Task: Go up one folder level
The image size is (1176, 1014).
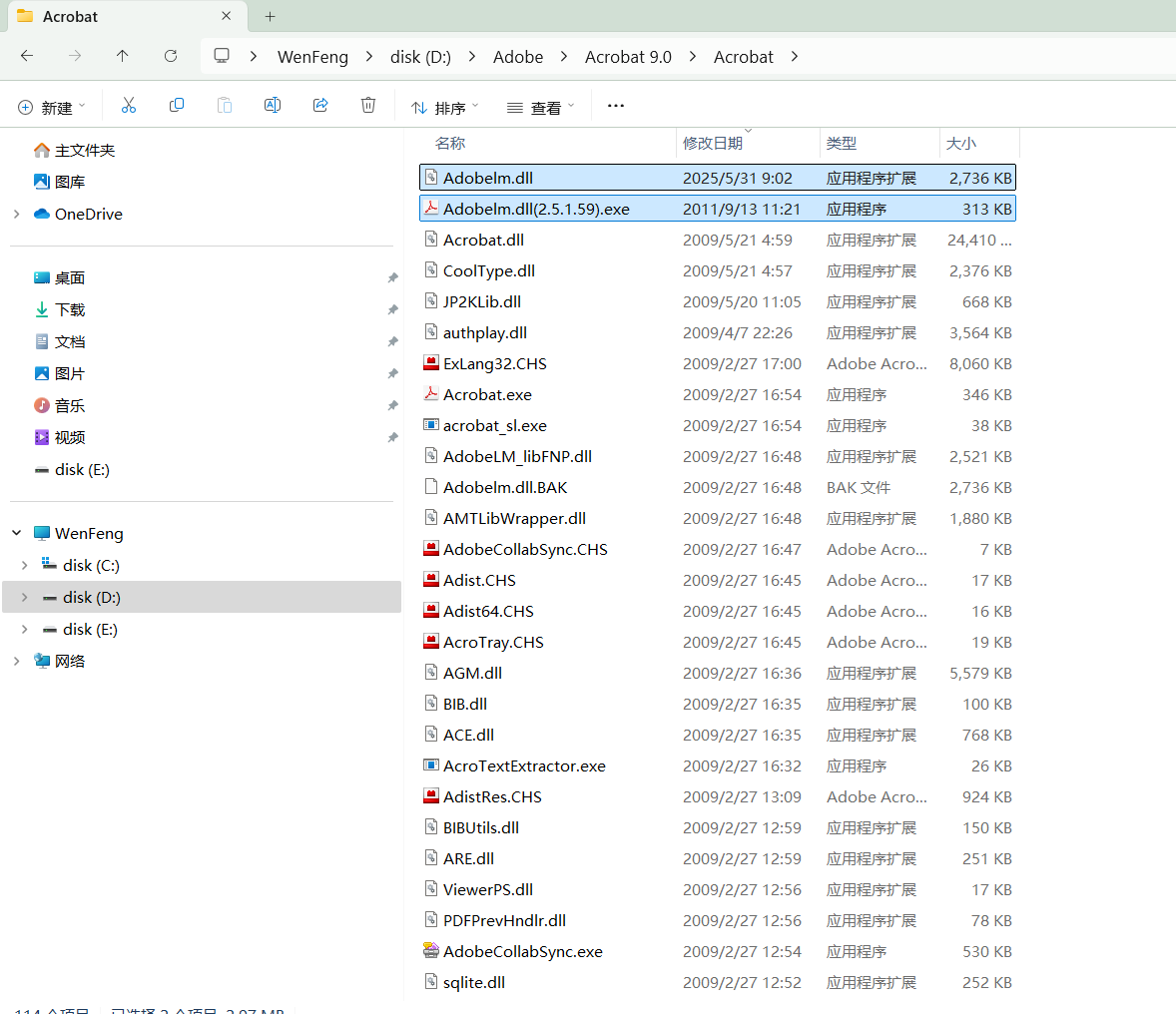Action: point(122,56)
